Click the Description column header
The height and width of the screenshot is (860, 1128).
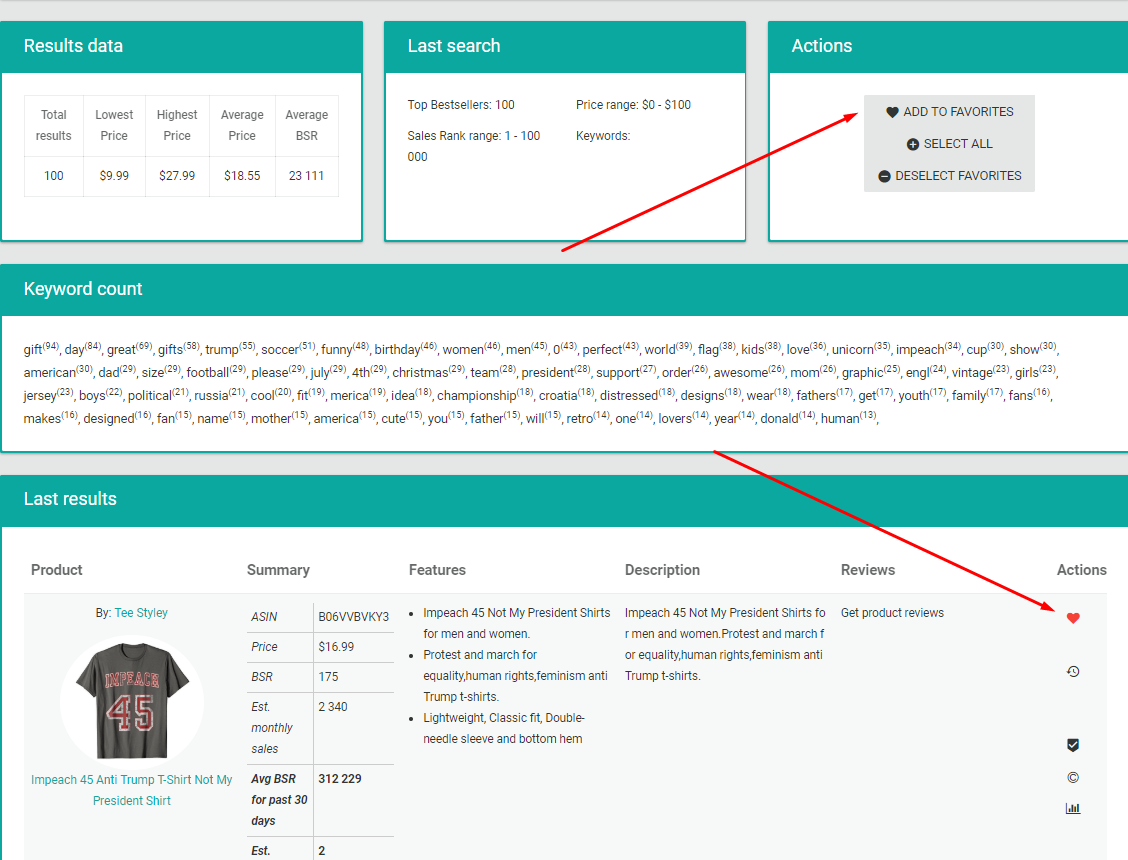[x=662, y=570]
